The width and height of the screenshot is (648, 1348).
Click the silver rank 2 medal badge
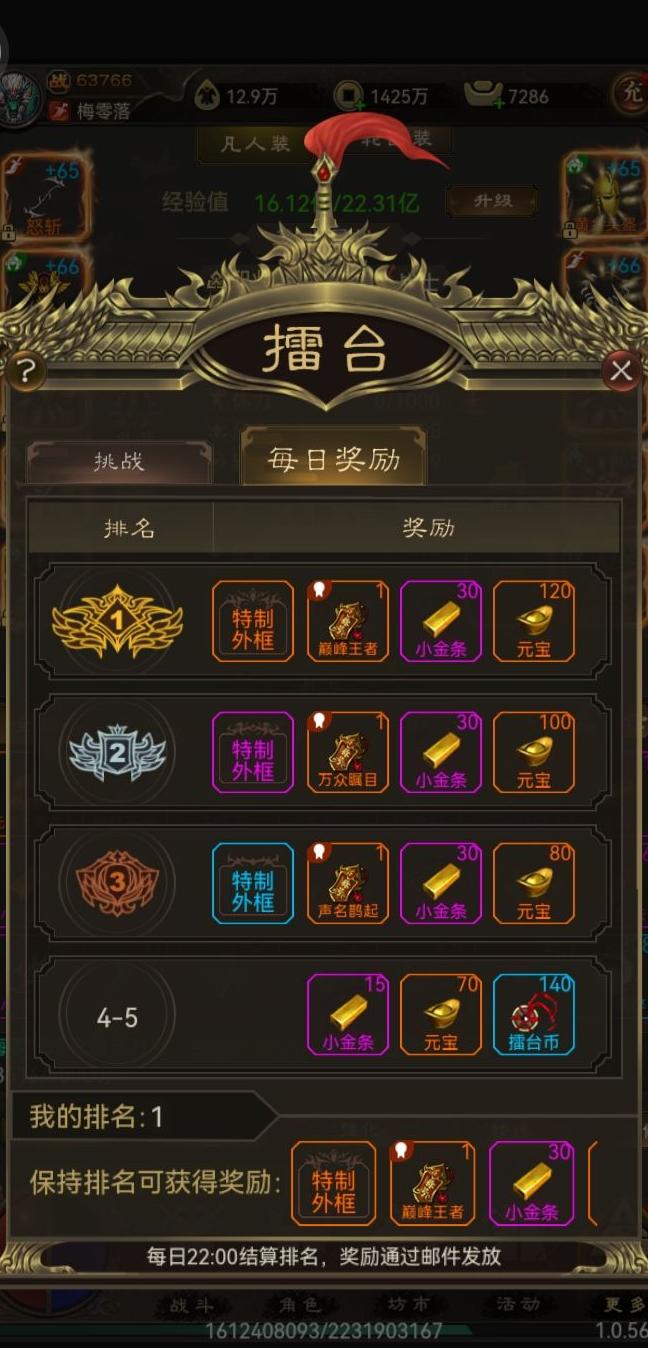tap(117, 752)
